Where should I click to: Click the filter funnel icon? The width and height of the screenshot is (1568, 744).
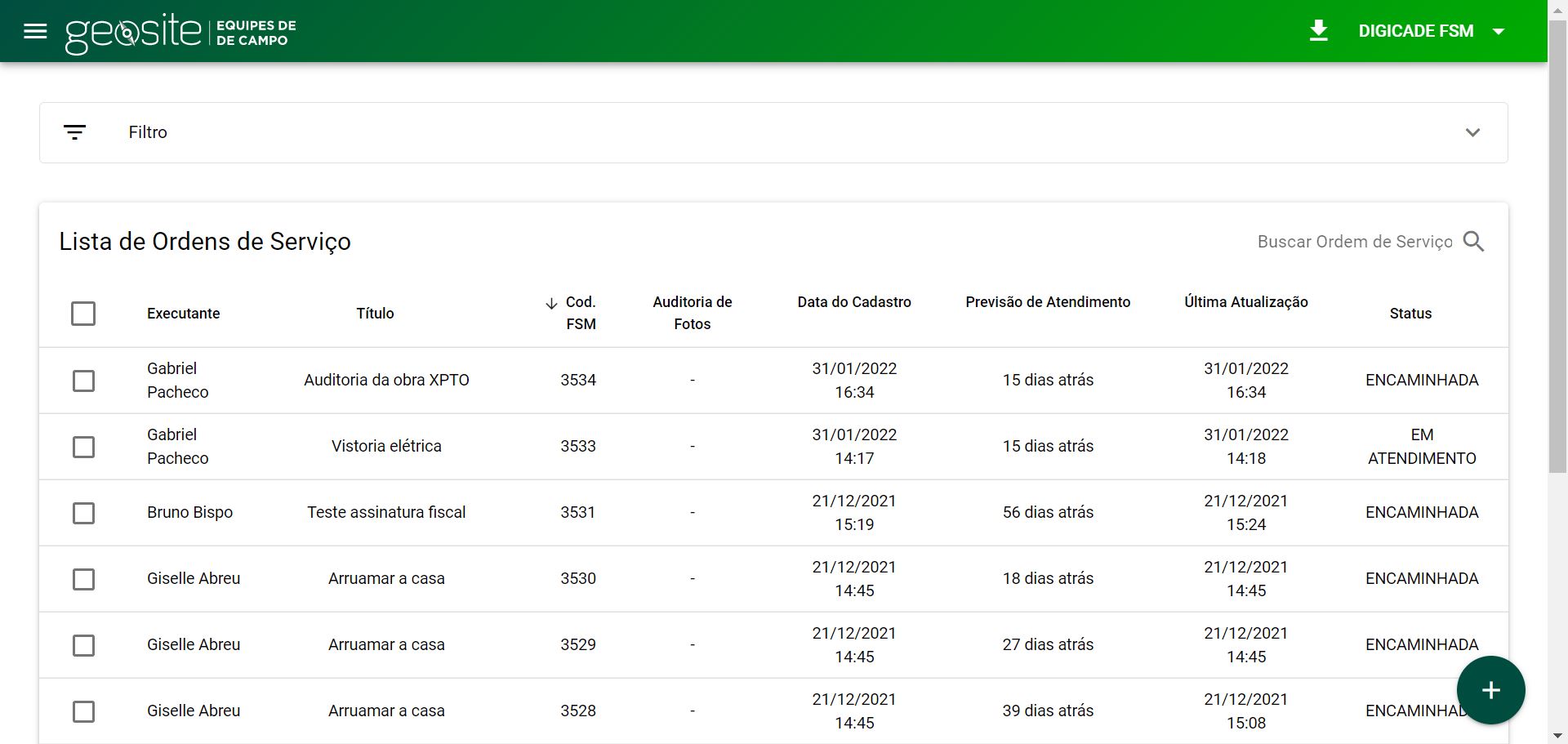[x=76, y=131]
